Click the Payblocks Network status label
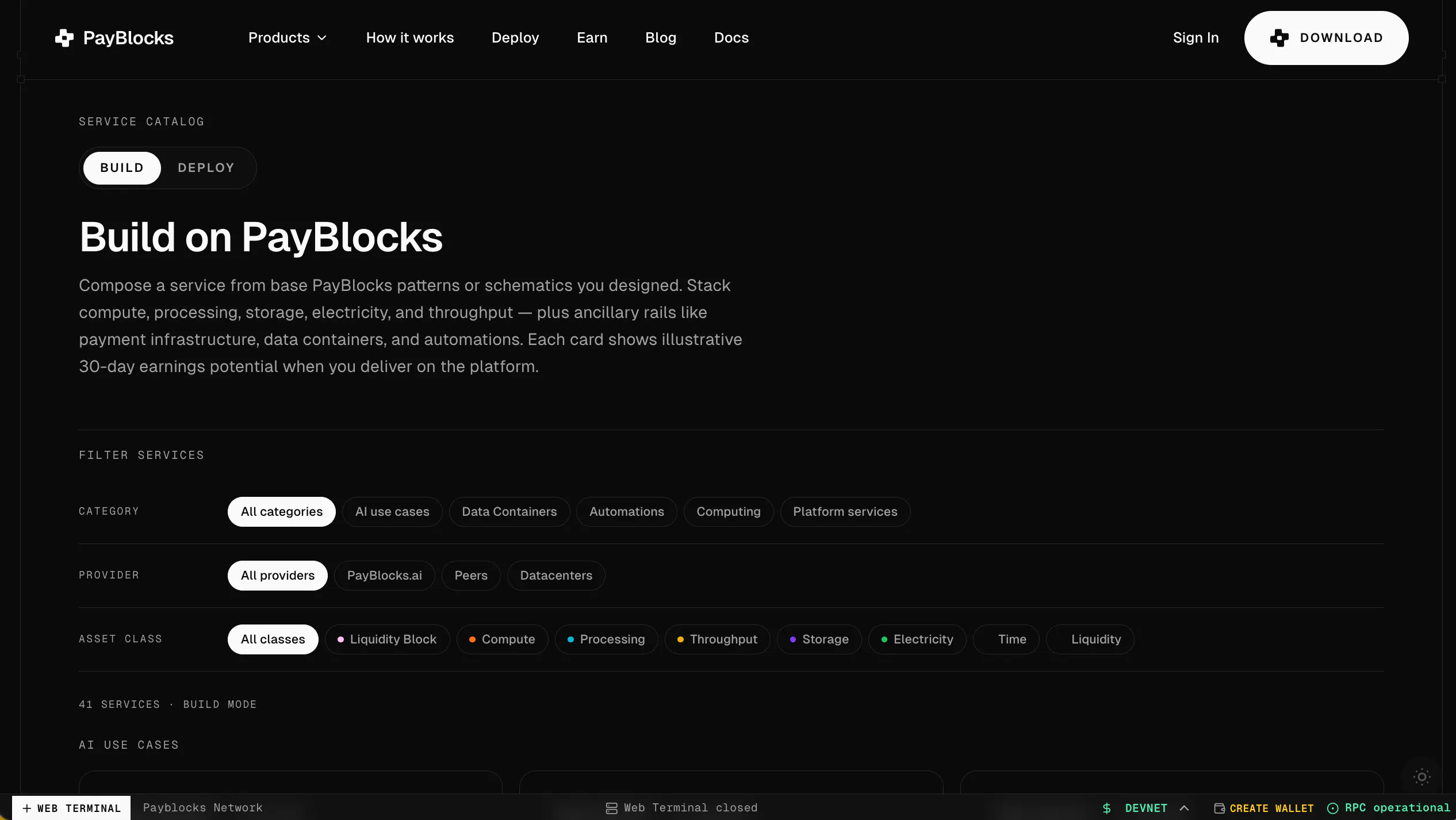This screenshot has width=1456, height=820. (x=202, y=808)
